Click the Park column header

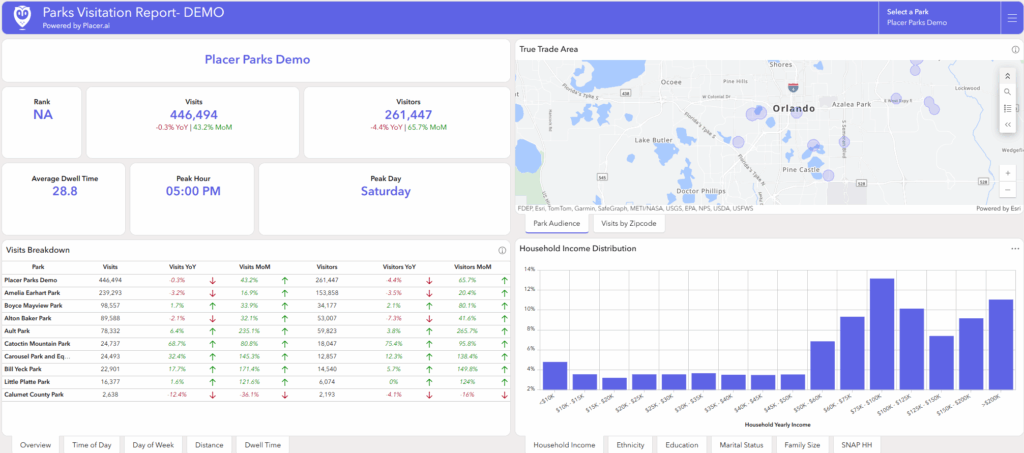38,267
